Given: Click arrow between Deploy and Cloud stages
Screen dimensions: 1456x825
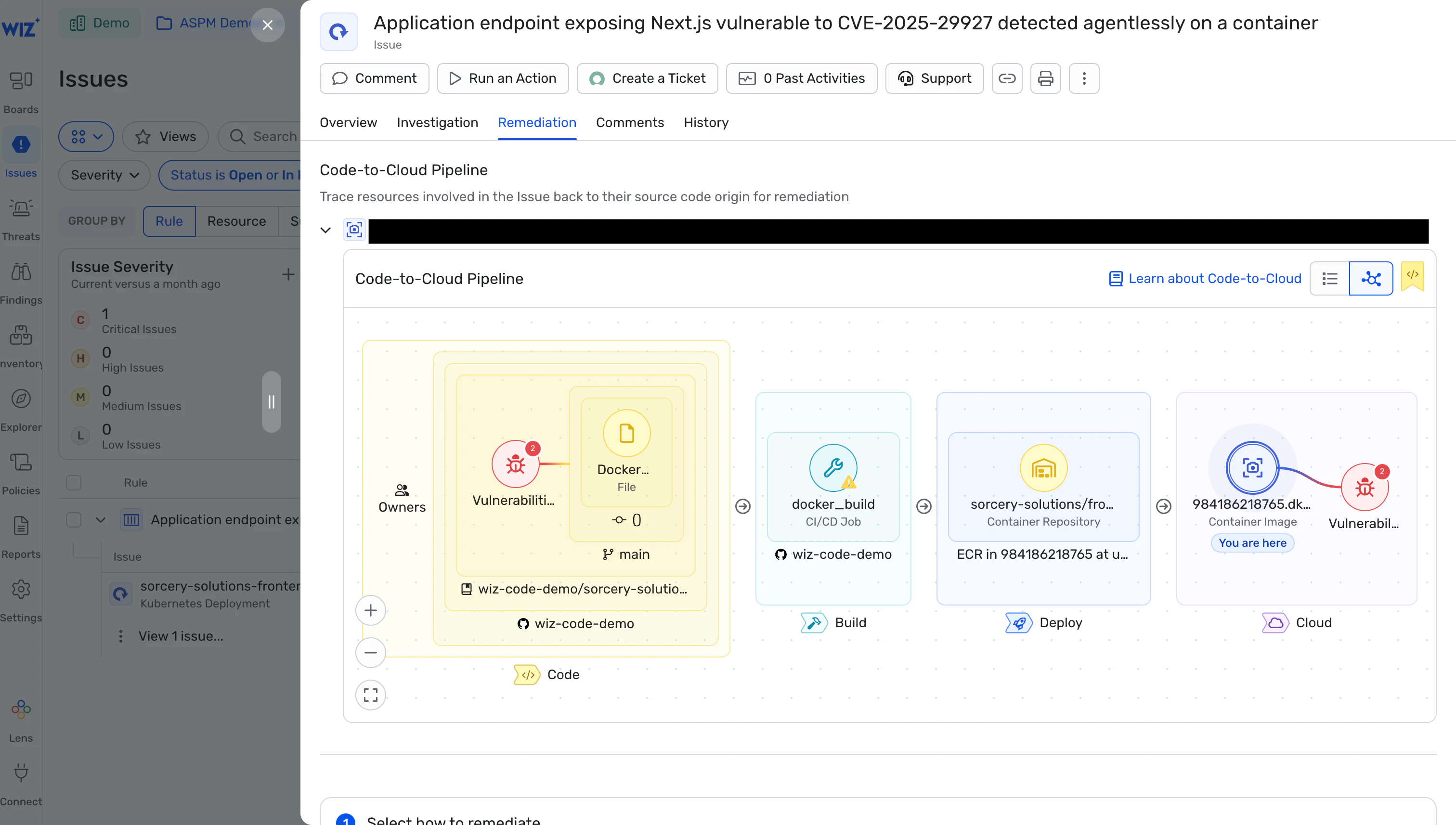Looking at the screenshot, I should (1163, 506).
